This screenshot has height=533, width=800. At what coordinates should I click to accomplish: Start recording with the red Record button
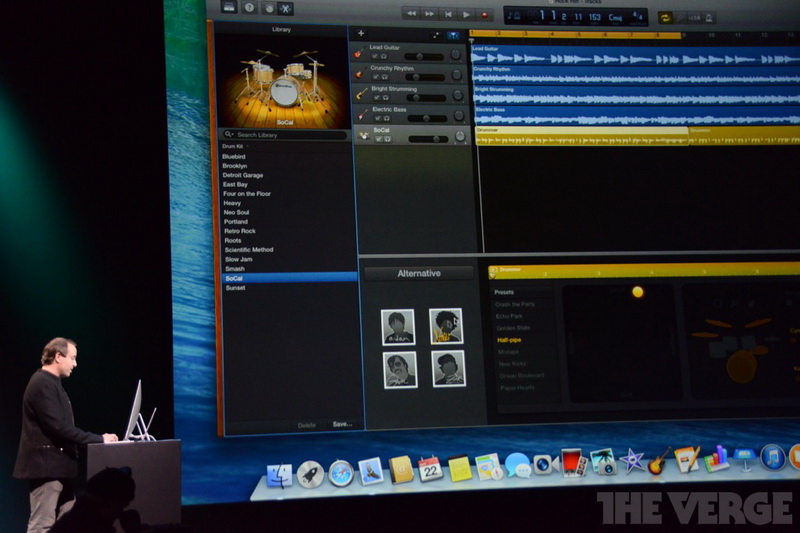[x=485, y=15]
